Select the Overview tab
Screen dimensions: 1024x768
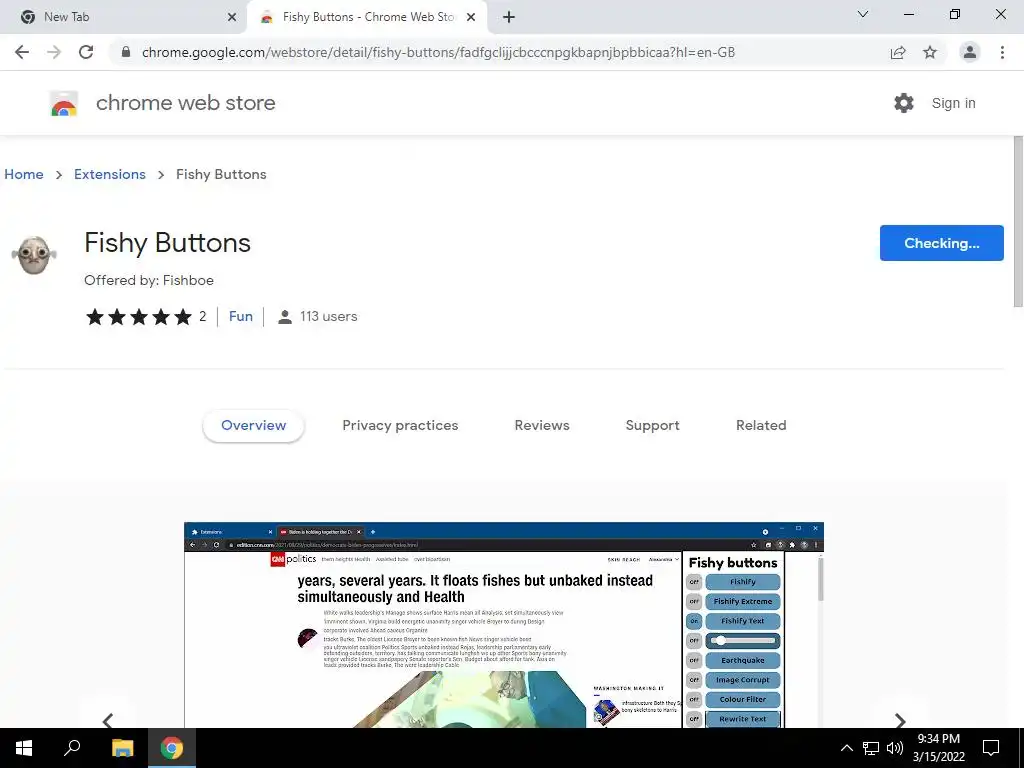253,425
